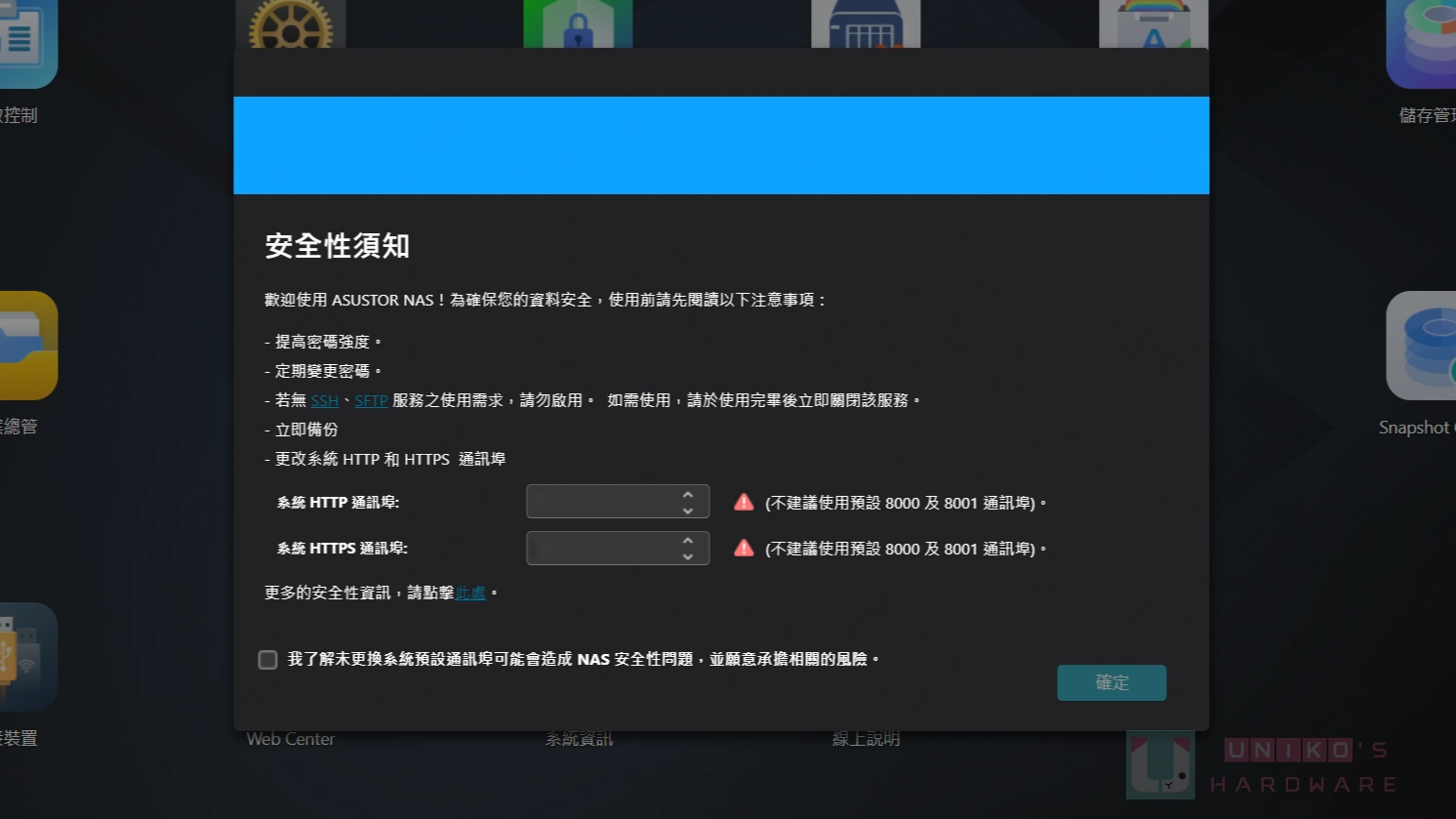Open the 儲存管理 storage desktop icon
The height and width of the screenshot is (819, 1456).
coord(1421,44)
